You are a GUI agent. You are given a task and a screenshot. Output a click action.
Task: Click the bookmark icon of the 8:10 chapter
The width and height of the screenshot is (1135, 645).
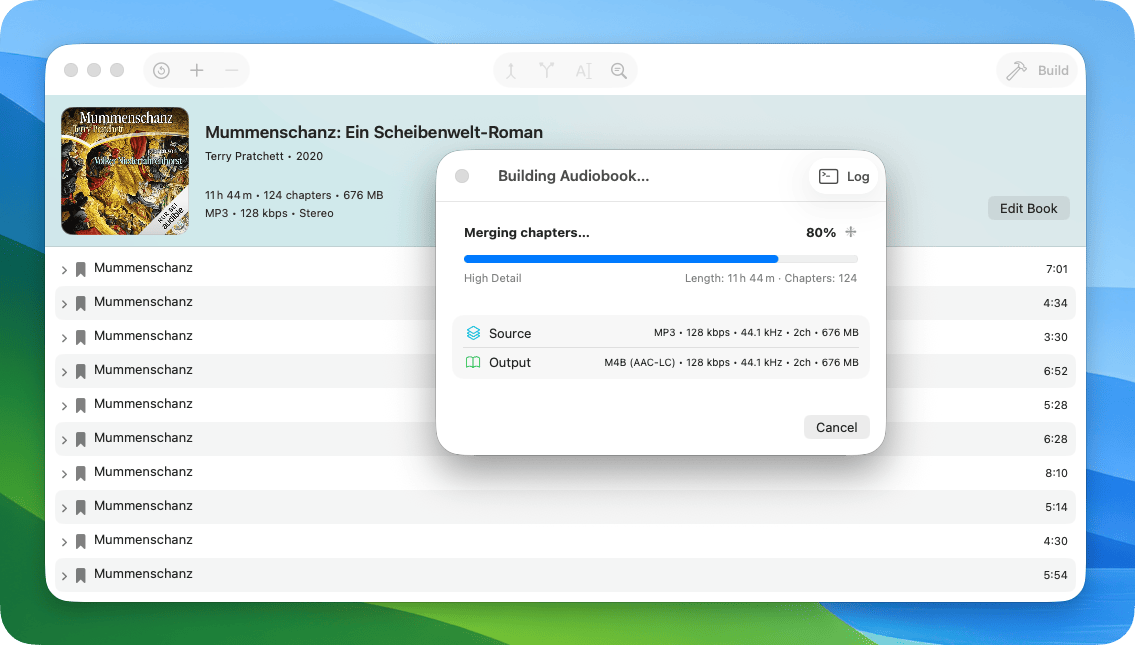pos(81,473)
